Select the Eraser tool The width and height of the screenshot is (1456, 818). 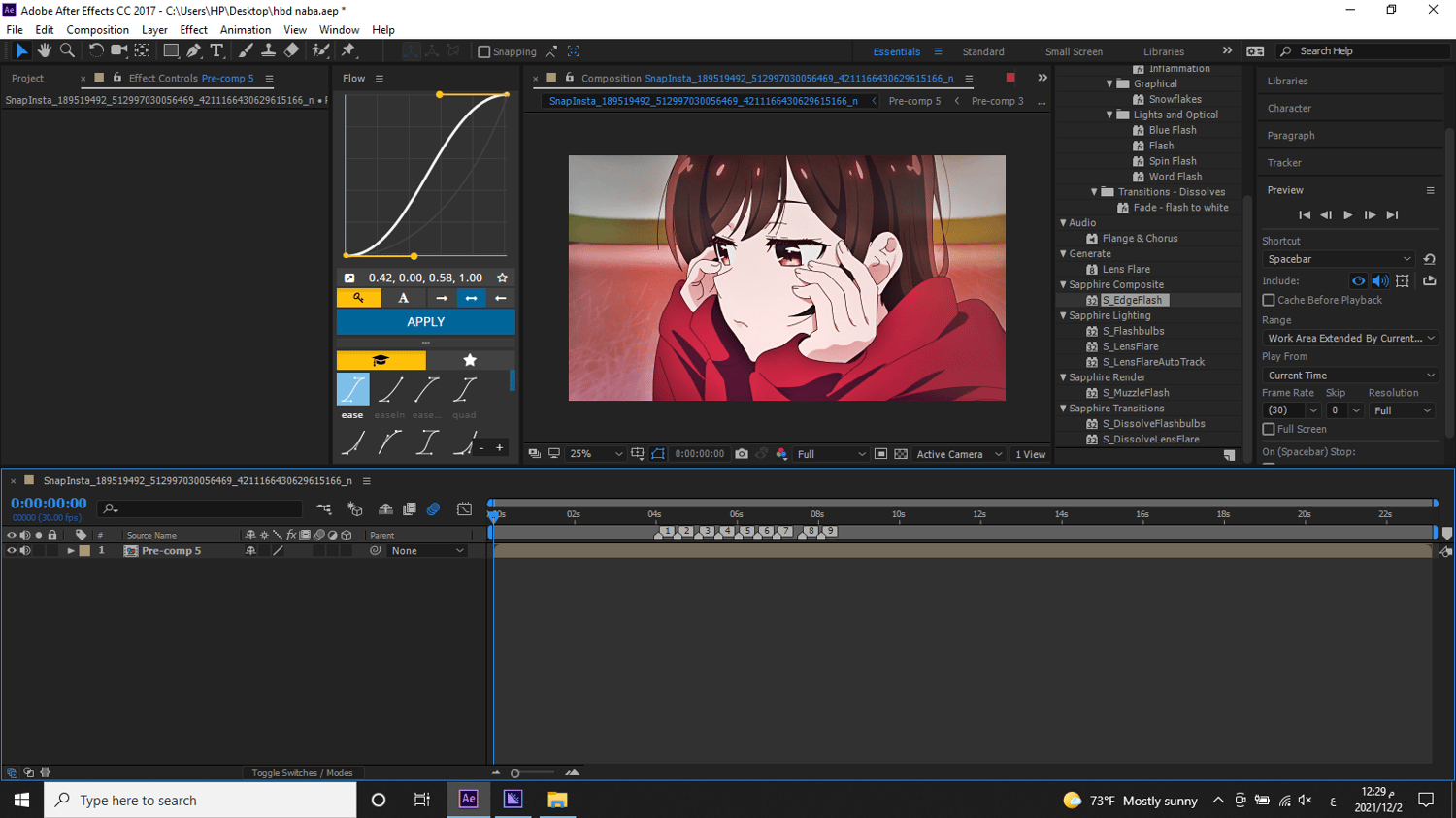291,50
